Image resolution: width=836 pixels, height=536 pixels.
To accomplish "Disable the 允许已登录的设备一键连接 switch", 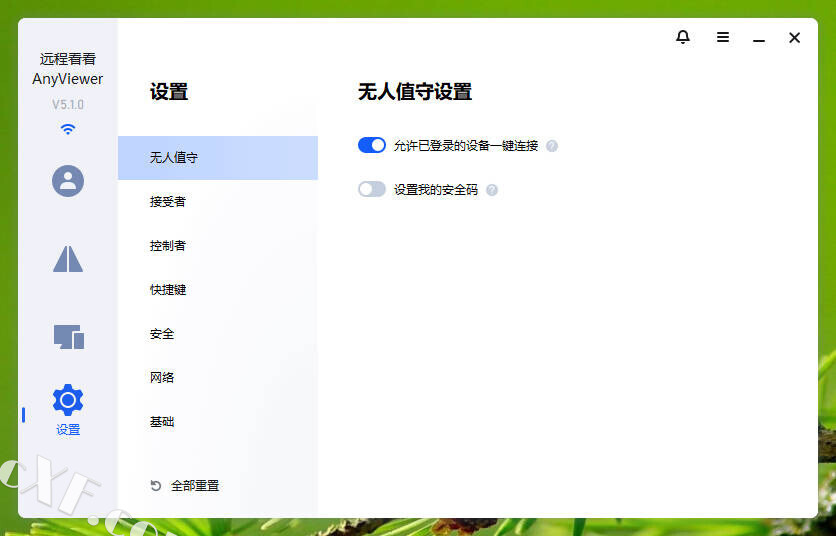I will point(372,145).
